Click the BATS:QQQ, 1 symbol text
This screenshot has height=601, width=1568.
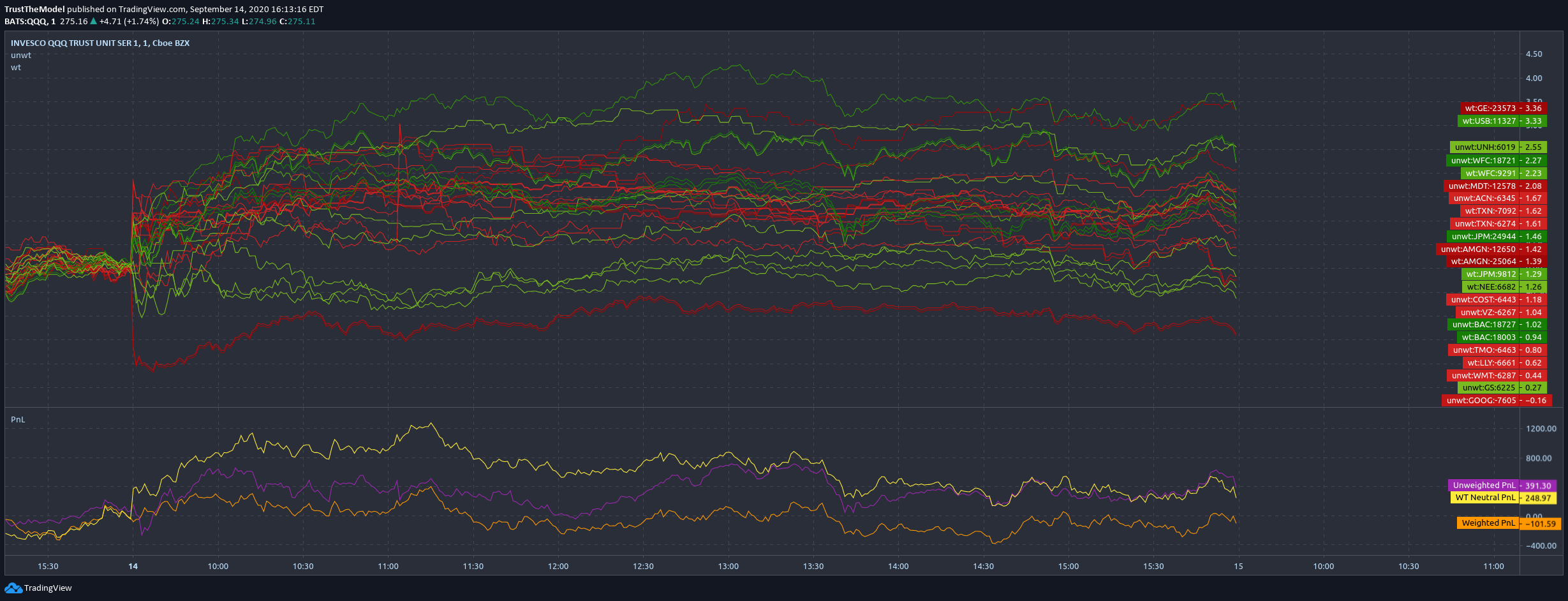click(x=30, y=21)
